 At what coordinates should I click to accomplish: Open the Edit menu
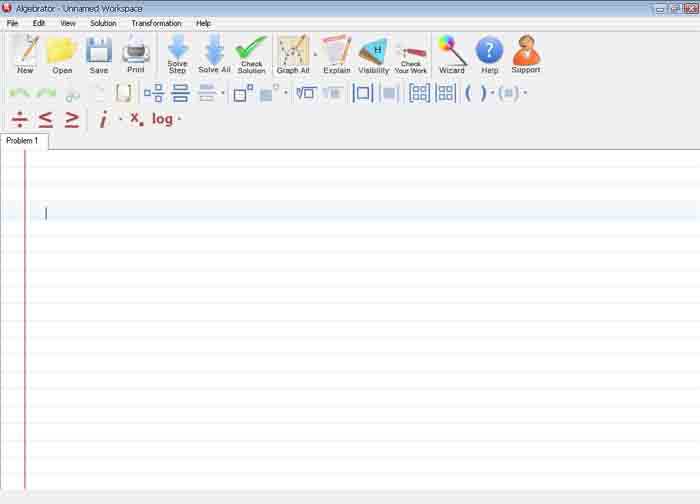coord(39,23)
